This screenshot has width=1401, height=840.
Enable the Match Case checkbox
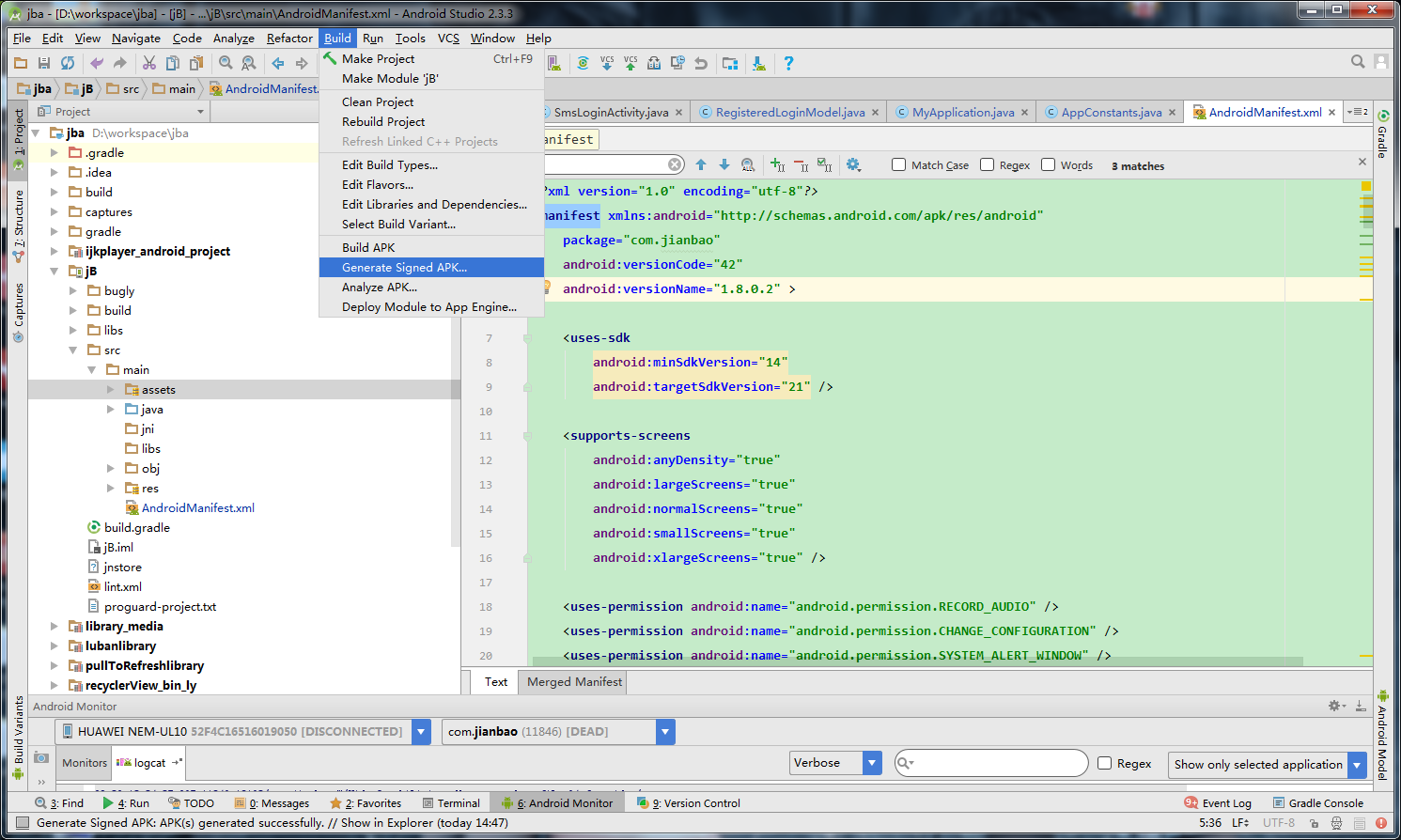tap(898, 164)
